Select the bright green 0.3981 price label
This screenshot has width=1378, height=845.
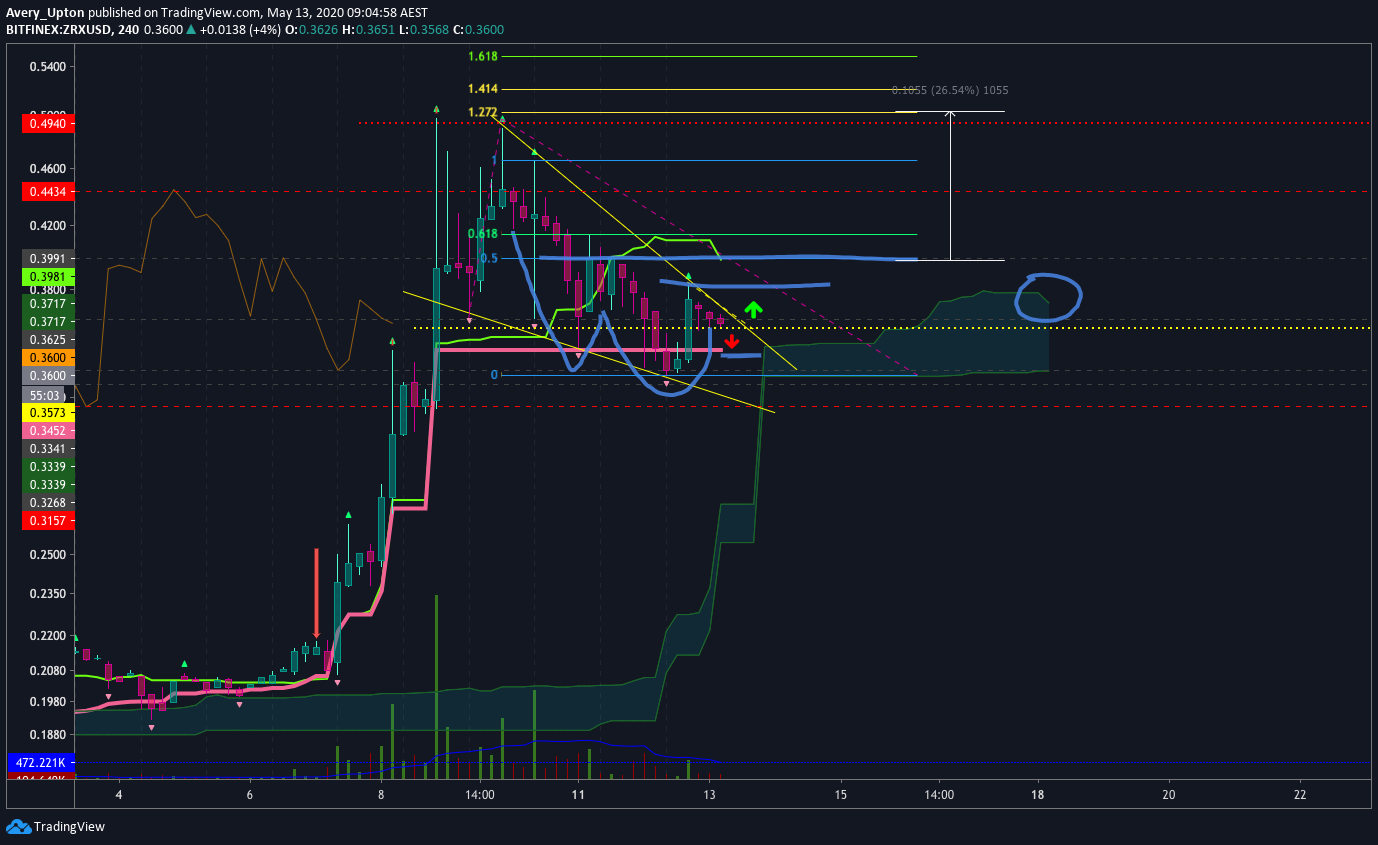tap(47, 277)
